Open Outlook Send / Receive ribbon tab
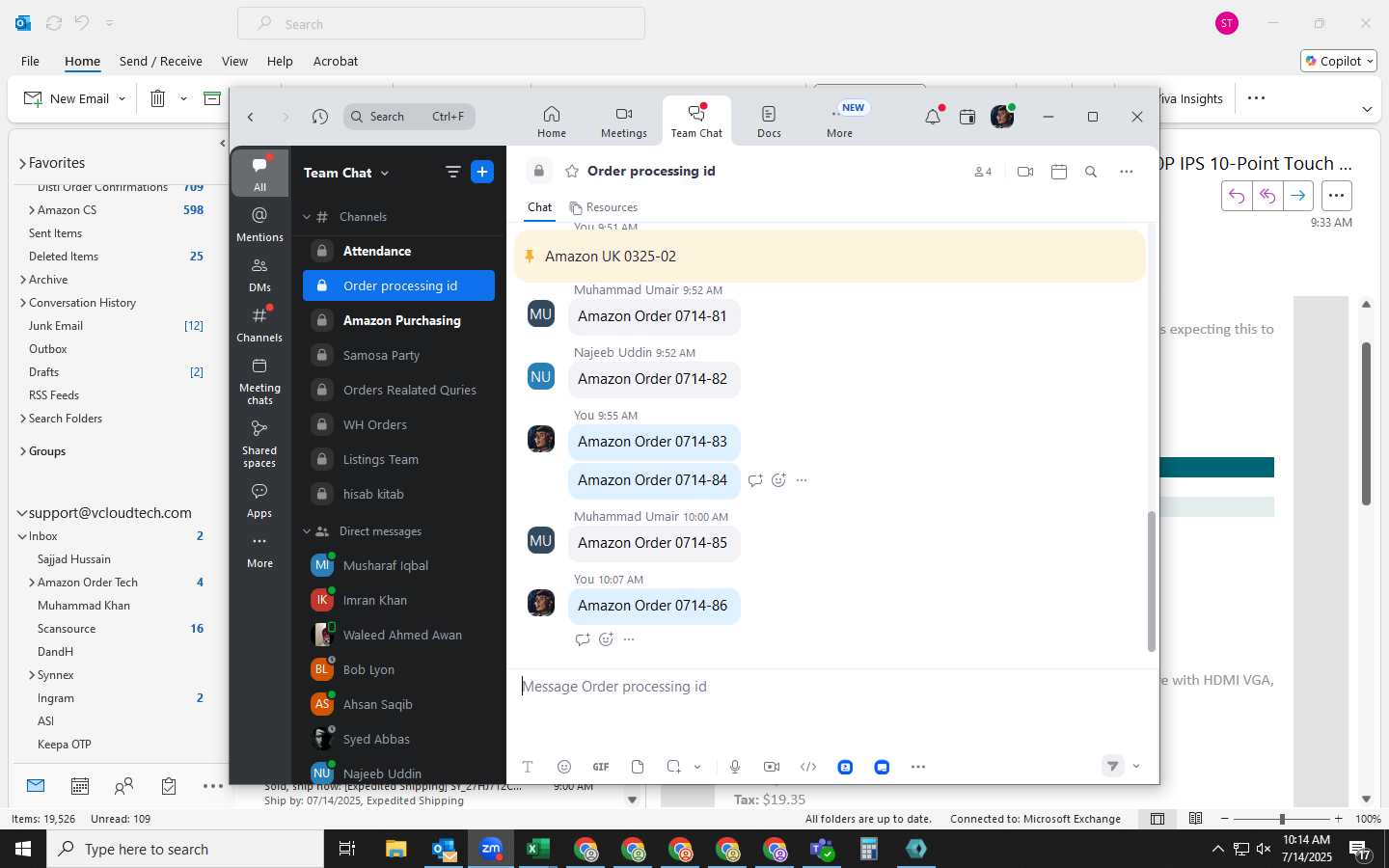The height and width of the screenshot is (868, 1389). pyautogui.click(x=161, y=61)
